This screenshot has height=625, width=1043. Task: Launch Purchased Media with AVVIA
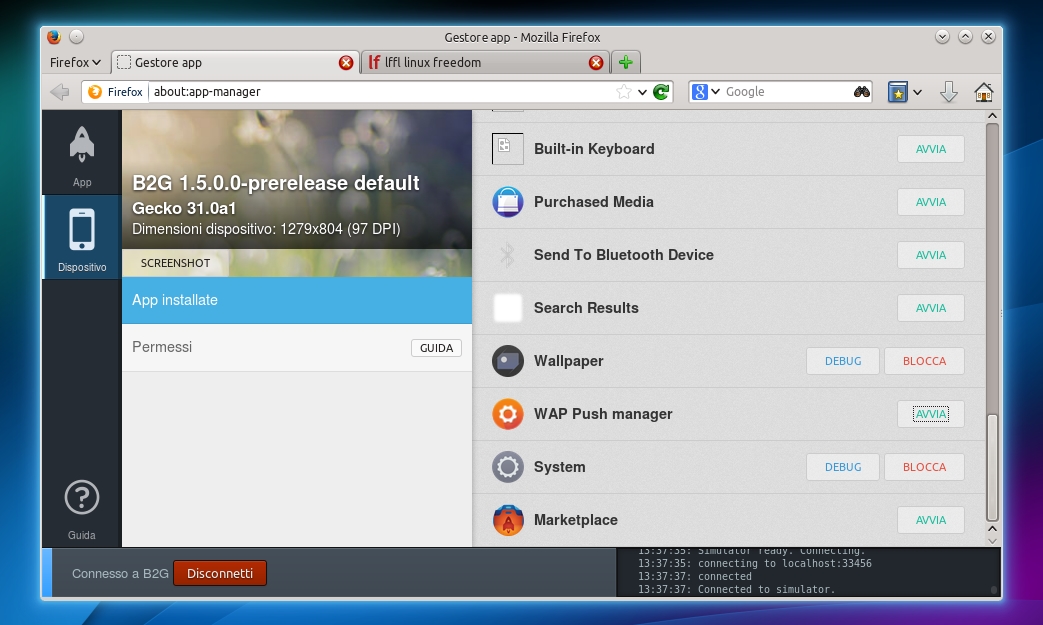coord(931,202)
